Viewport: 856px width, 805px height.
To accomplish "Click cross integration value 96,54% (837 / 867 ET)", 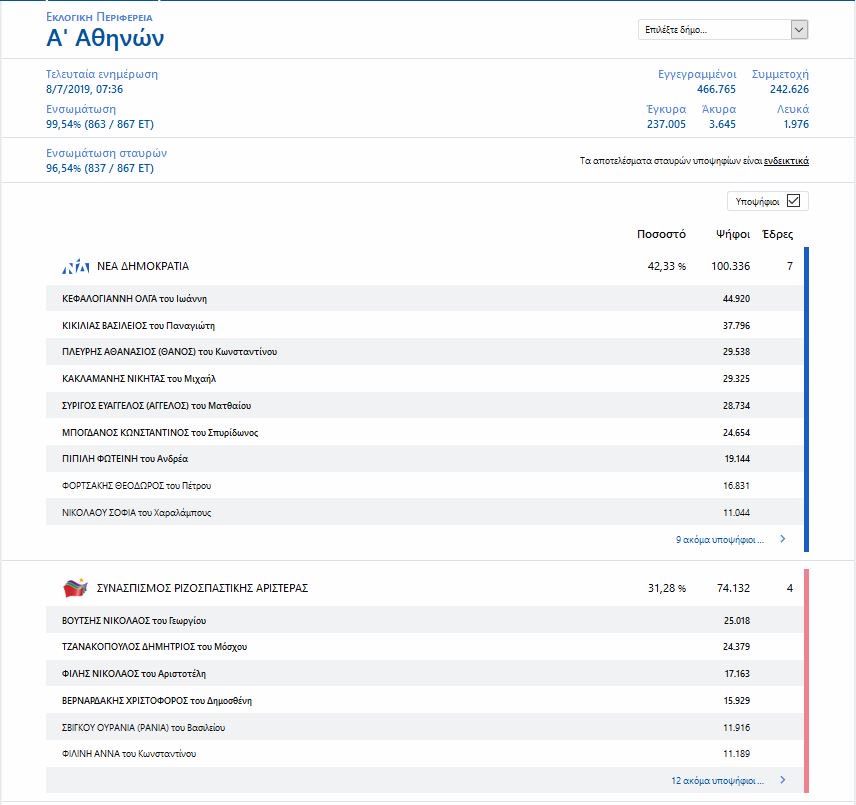I will pos(100,169).
